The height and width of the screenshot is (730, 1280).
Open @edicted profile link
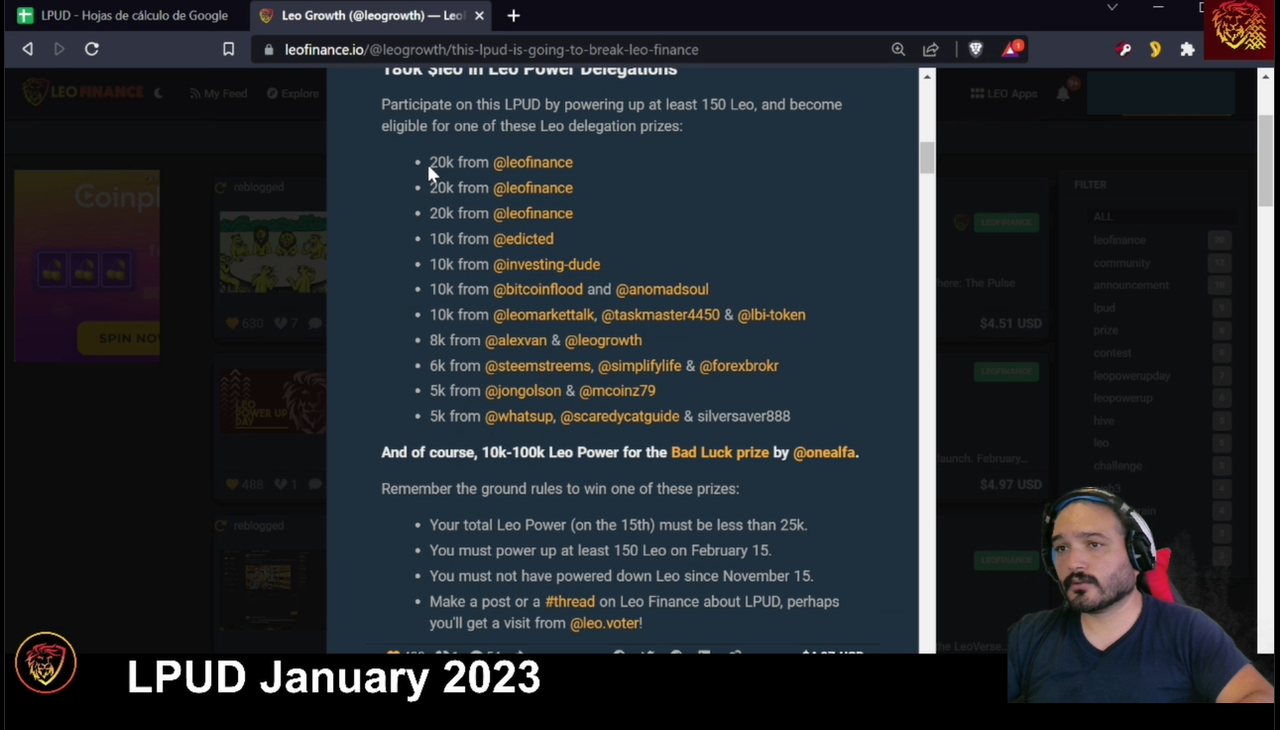[x=523, y=239]
